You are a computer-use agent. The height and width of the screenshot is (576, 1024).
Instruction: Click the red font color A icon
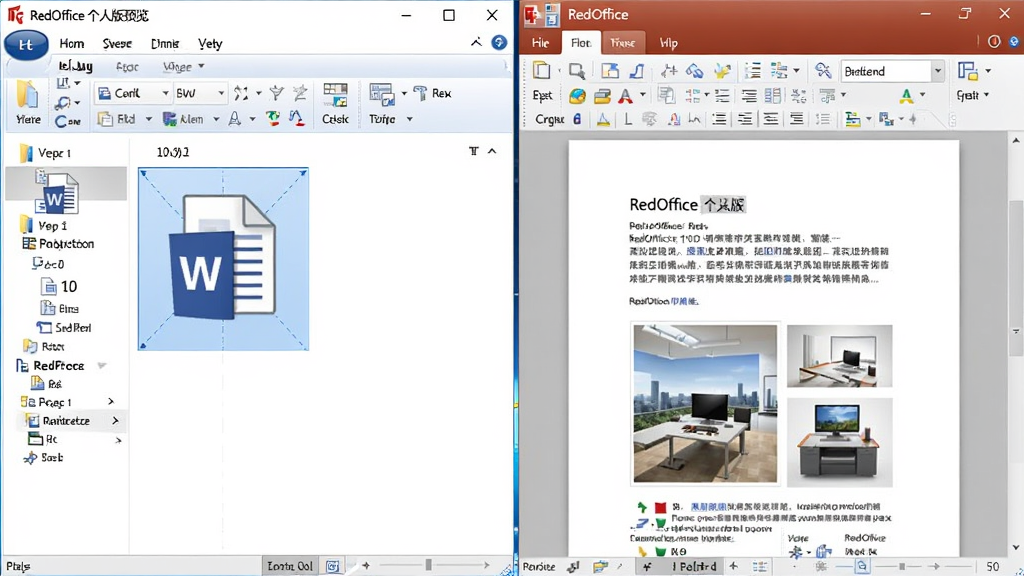point(625,96)
